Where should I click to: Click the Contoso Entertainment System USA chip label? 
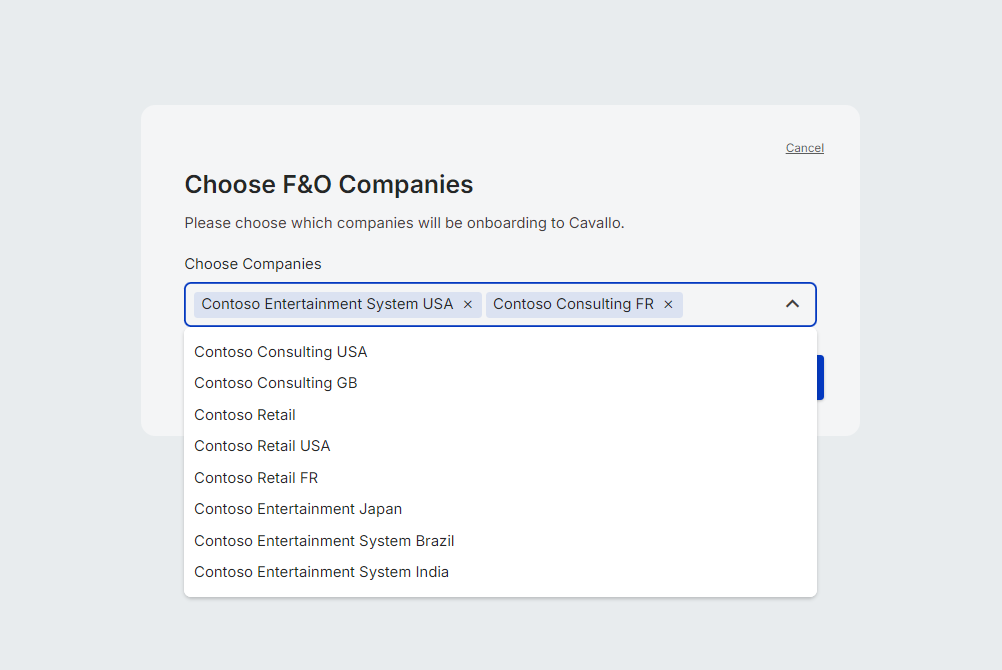coord(327,304)
